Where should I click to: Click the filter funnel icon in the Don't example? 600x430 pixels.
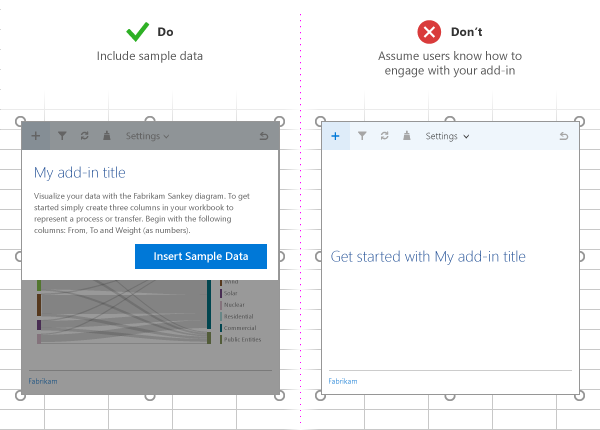click(x=362, y=136)
